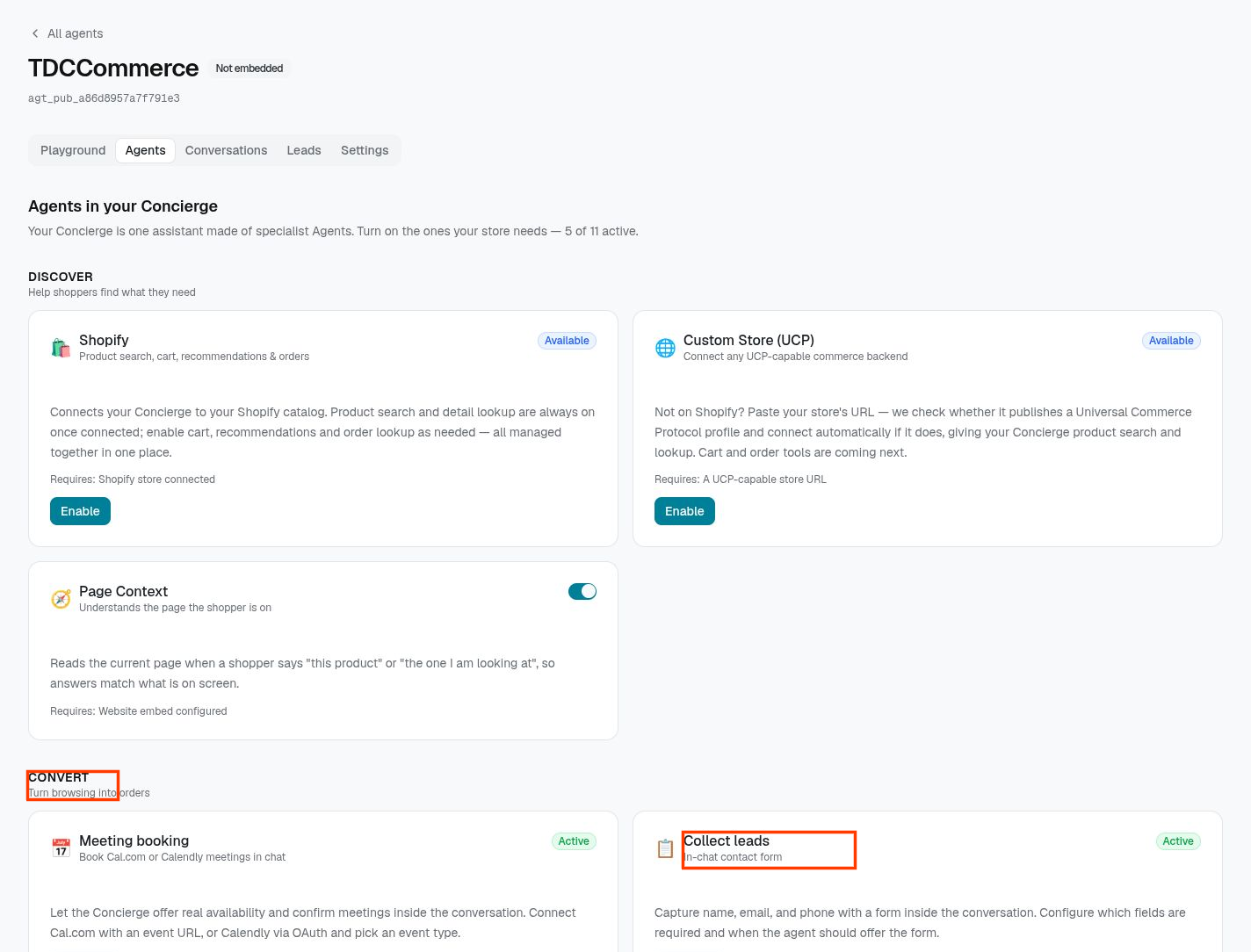Click the Page Context compass icon
The width and height of the screenshot is (1251, 952).
tap(61, 599)
